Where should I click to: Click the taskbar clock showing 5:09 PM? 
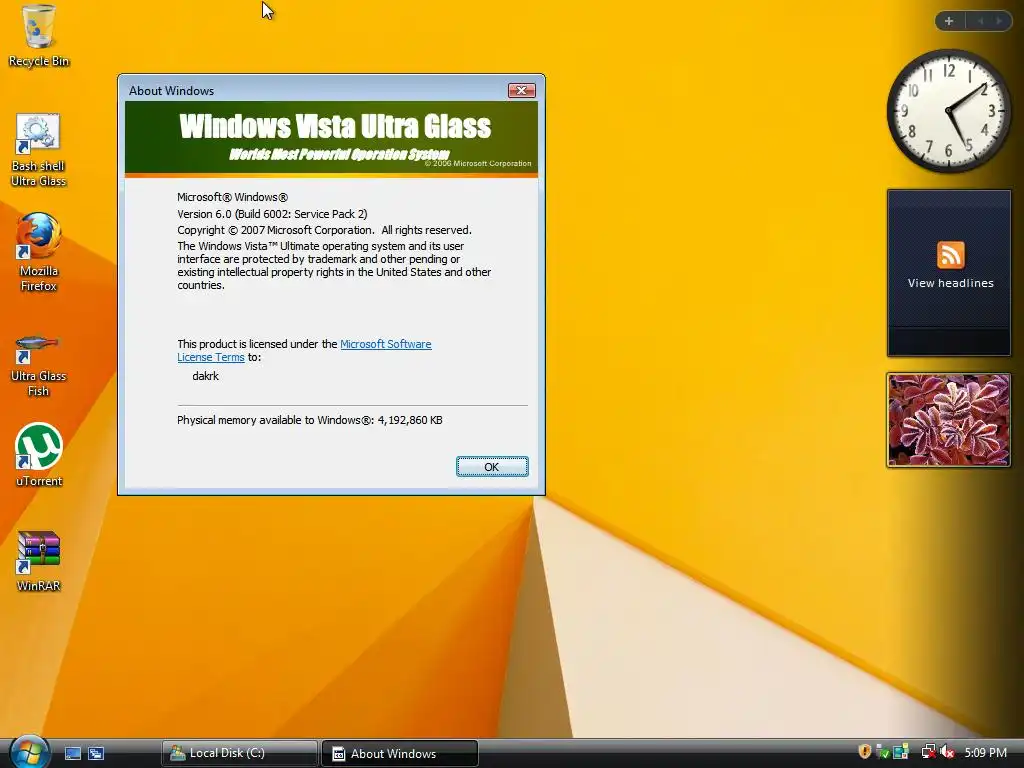point(985,753)
